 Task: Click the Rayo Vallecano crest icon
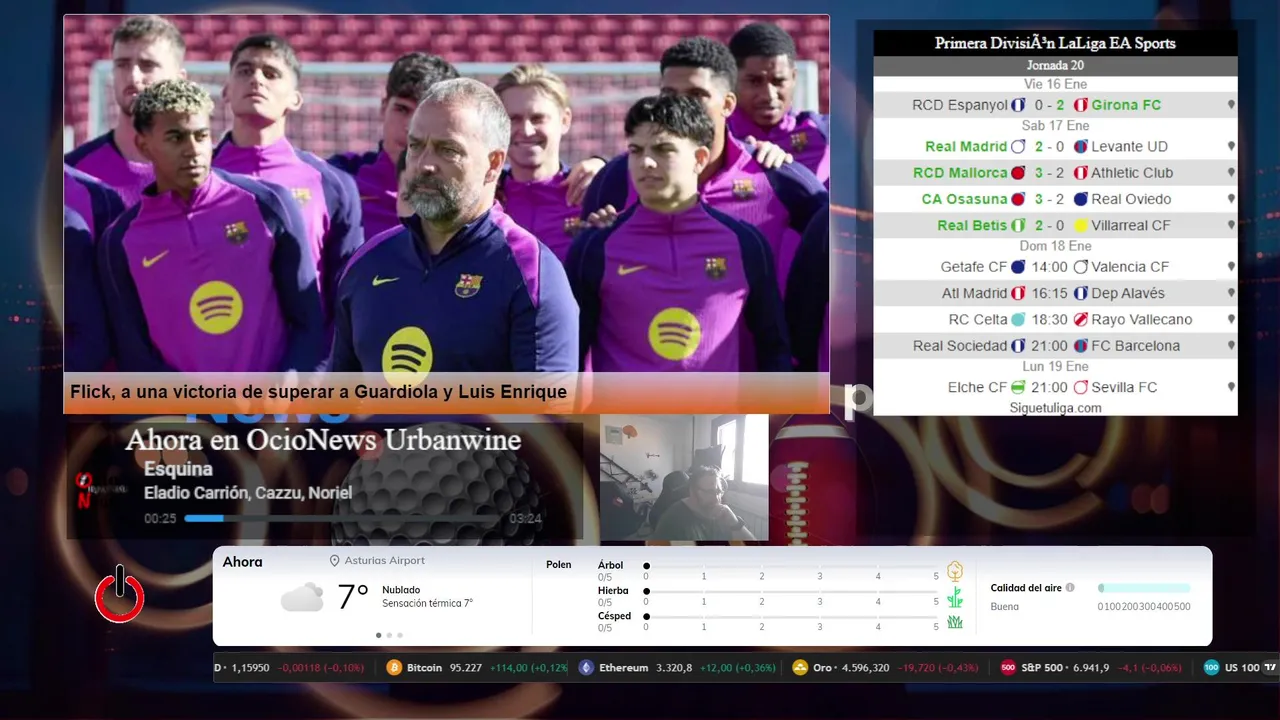coord(1080,320)
